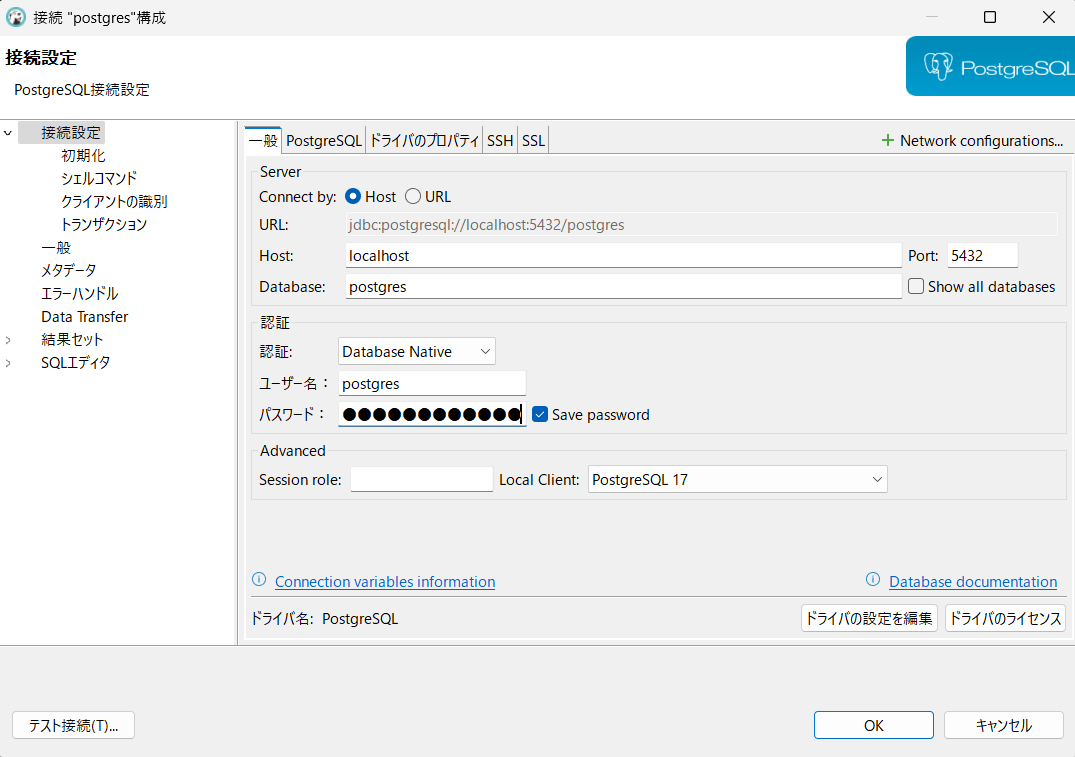
Task: Click the info icon beside Database documentation
Action: 873,580
